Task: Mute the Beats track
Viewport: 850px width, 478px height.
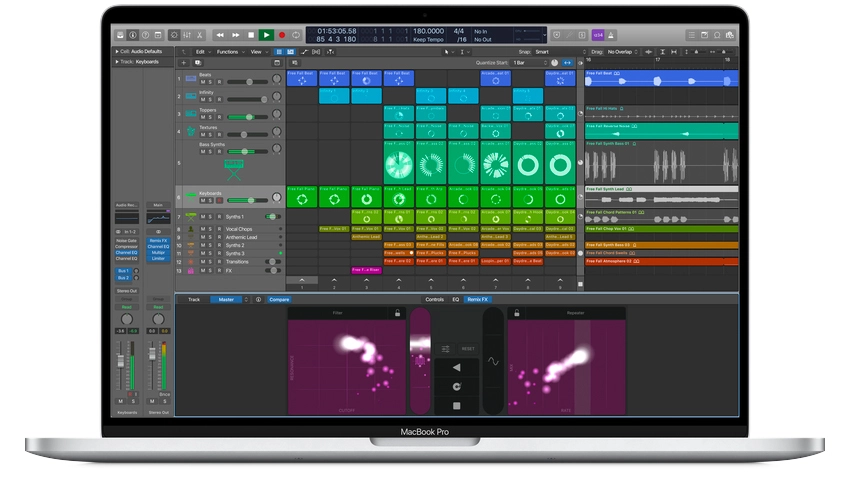Action: [x=203, y=82]
